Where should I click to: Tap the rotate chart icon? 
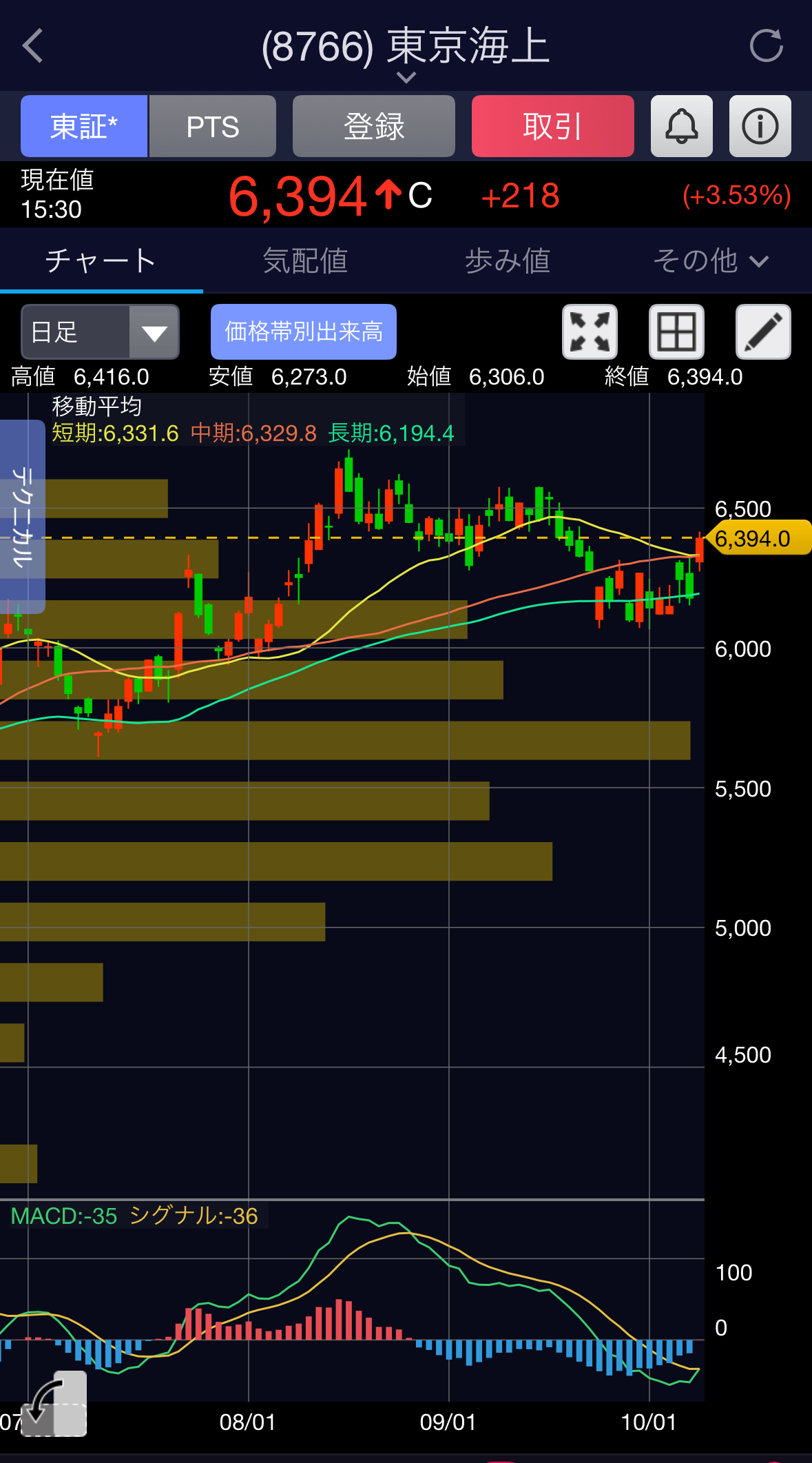[x=54, y=1404]
